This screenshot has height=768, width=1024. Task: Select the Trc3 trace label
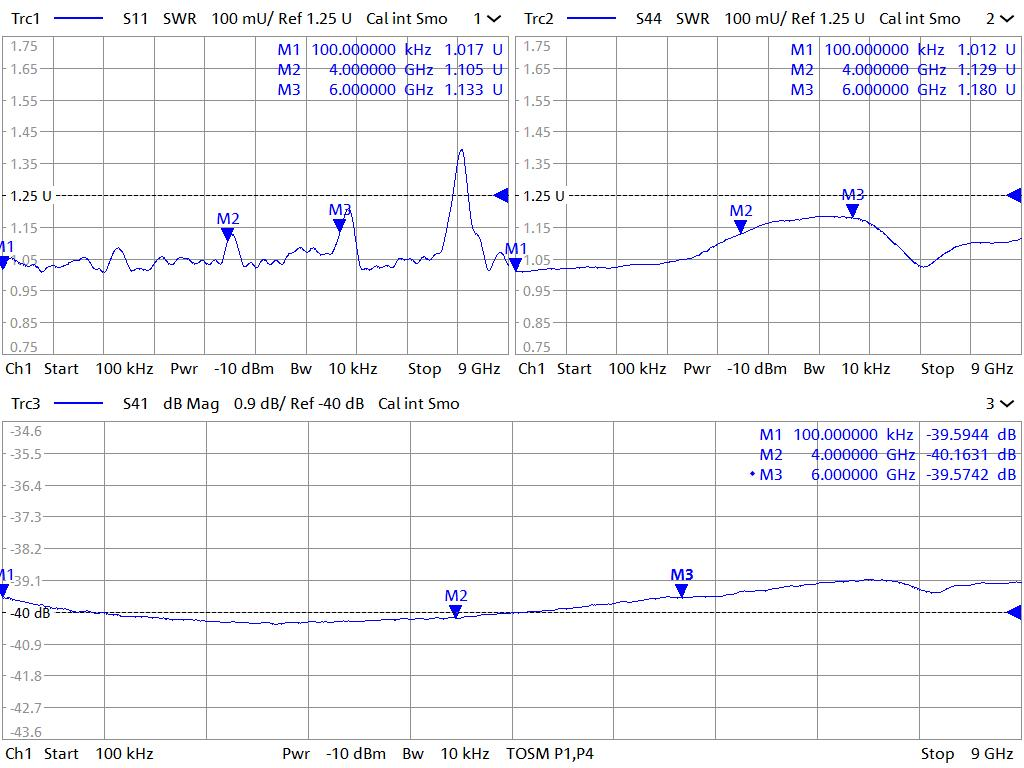click(26, 404)
